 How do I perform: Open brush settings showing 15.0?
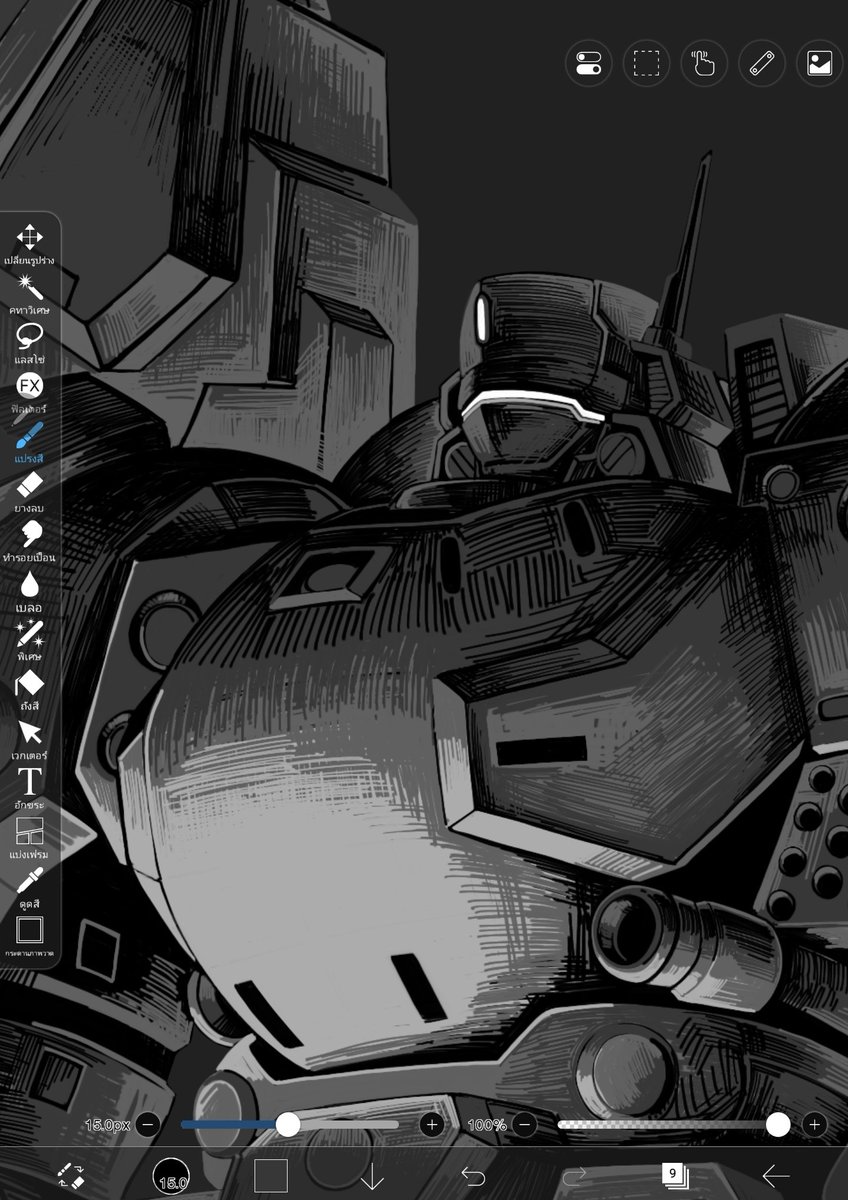click(x=171, y=1175)
